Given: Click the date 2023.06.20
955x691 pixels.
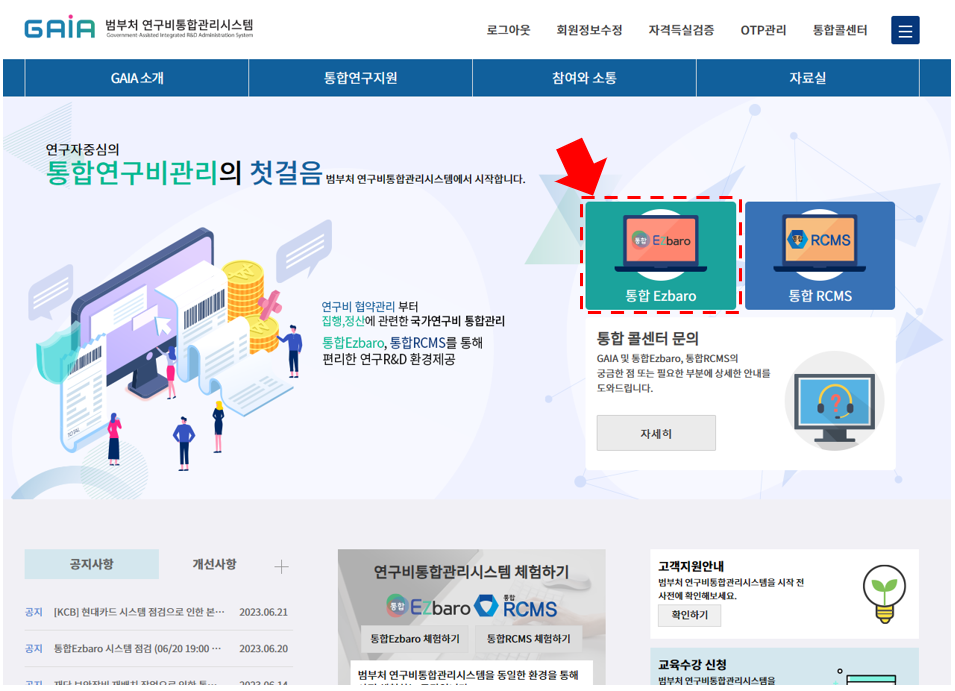Looking at the screenshot, I should 263,648.
